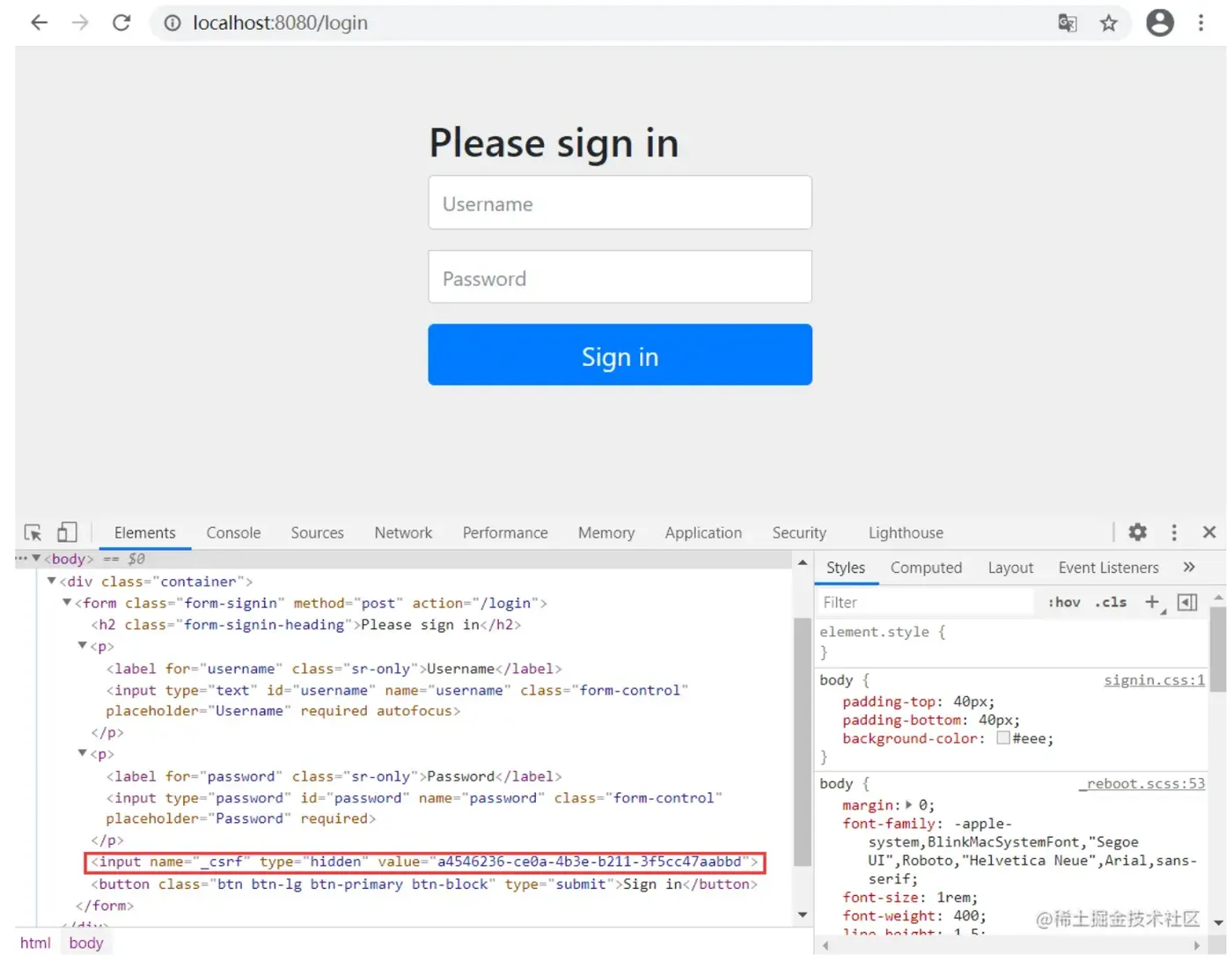The image size is (1232, 968).
Task: Open DevTools customize menu dots
Action: [x=1174, y=532]
